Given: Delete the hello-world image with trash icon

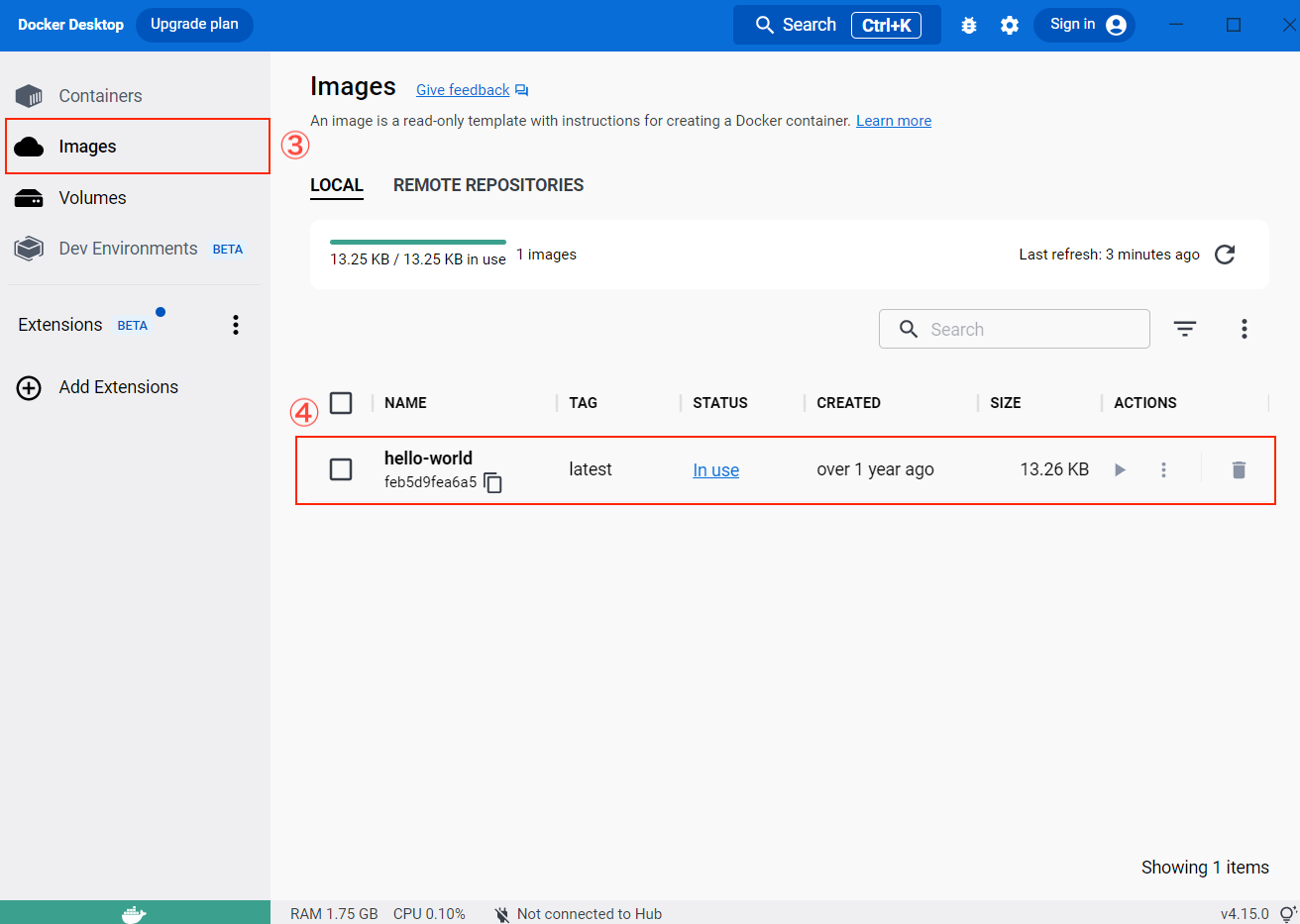Looking at the screenshot, I should click(1238, 470).
